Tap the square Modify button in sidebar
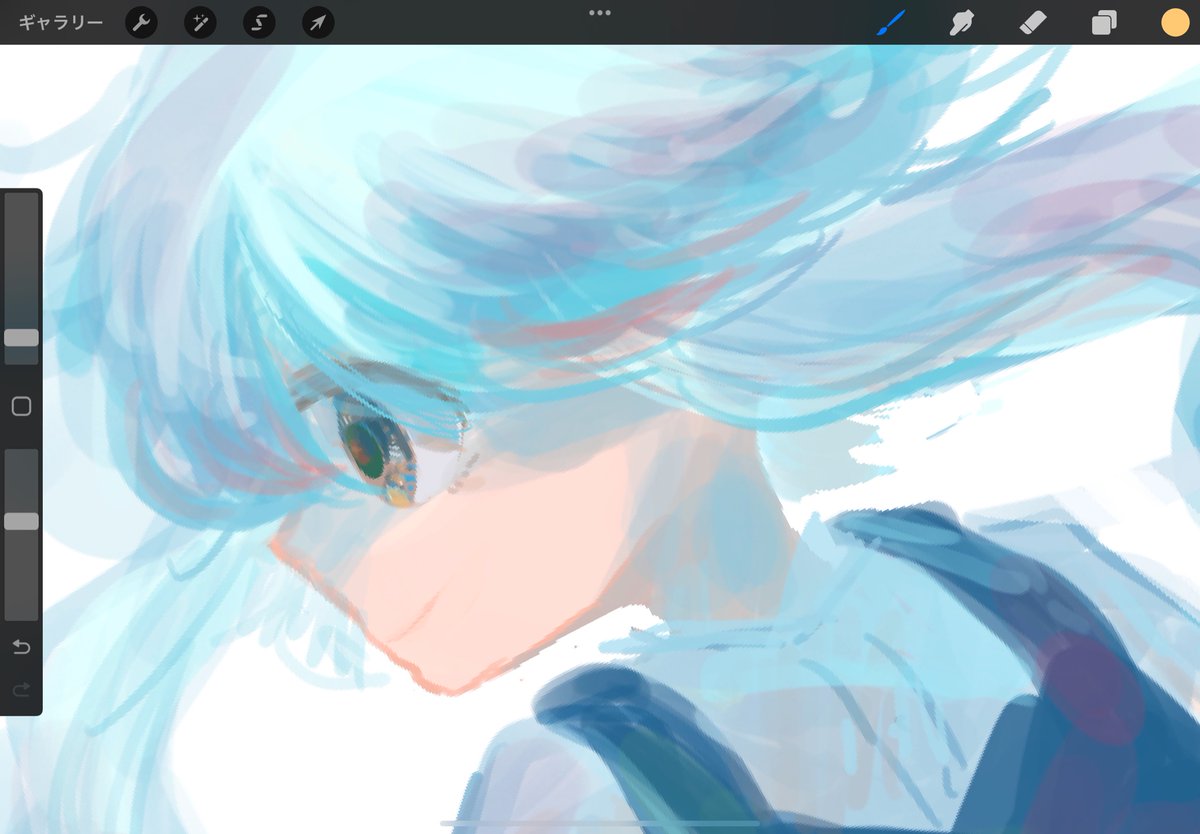1200x834 pixels. pos(21,406)
